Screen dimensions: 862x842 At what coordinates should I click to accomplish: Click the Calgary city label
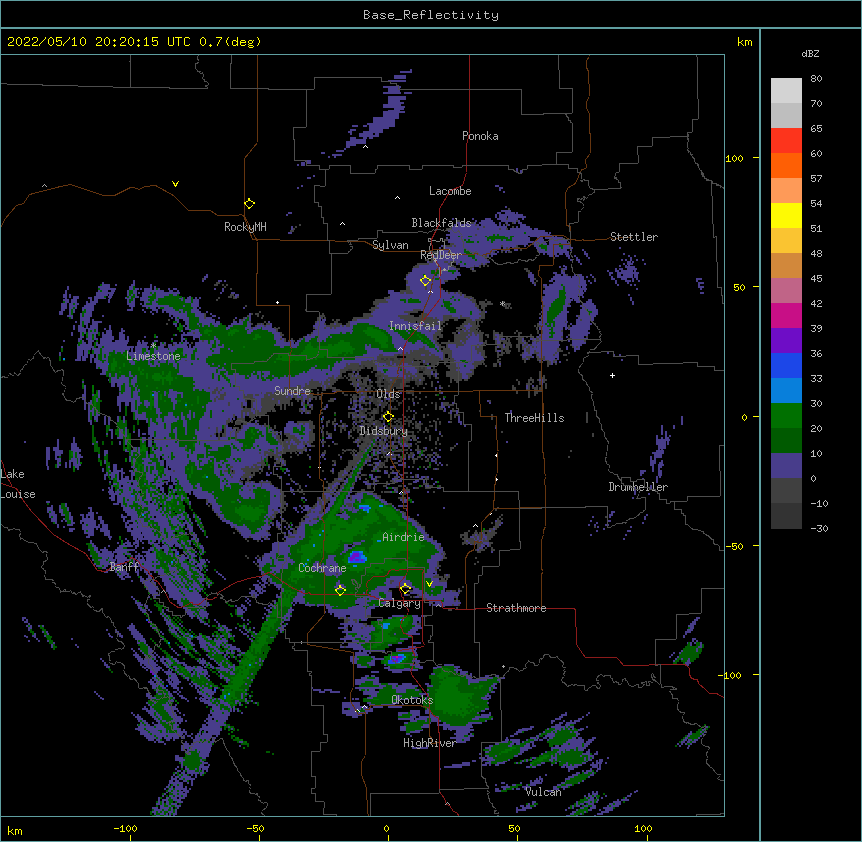(399, 603)
